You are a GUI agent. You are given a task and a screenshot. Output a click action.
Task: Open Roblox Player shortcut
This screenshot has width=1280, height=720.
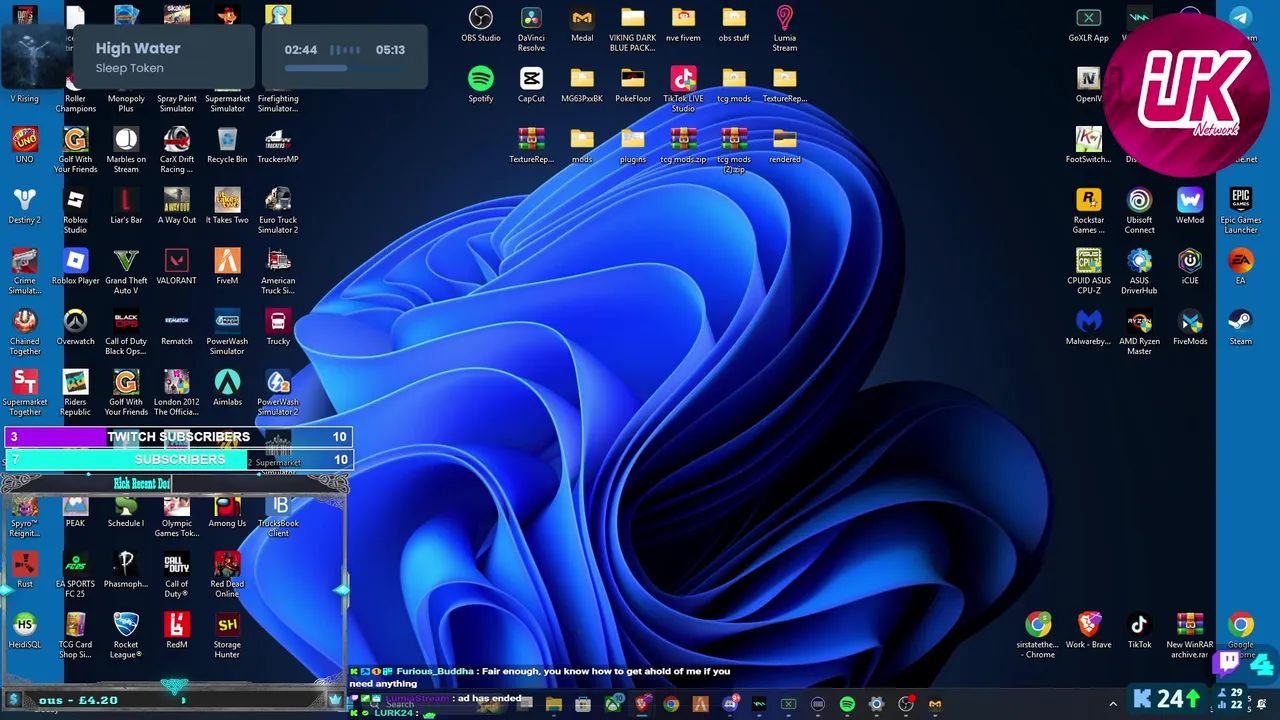75,267
